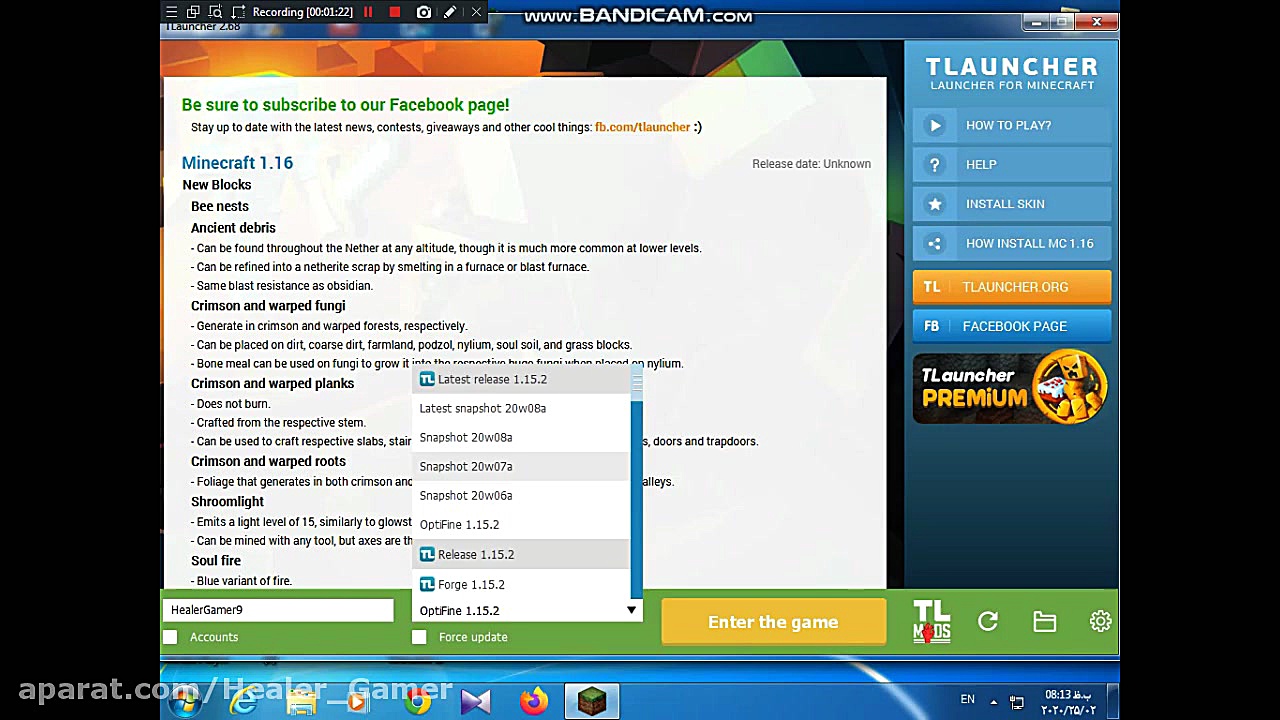This screenshot has height=720, width=1280.
Task: Visit TLAUNCHER.ORG website button
Action: 1012,287
